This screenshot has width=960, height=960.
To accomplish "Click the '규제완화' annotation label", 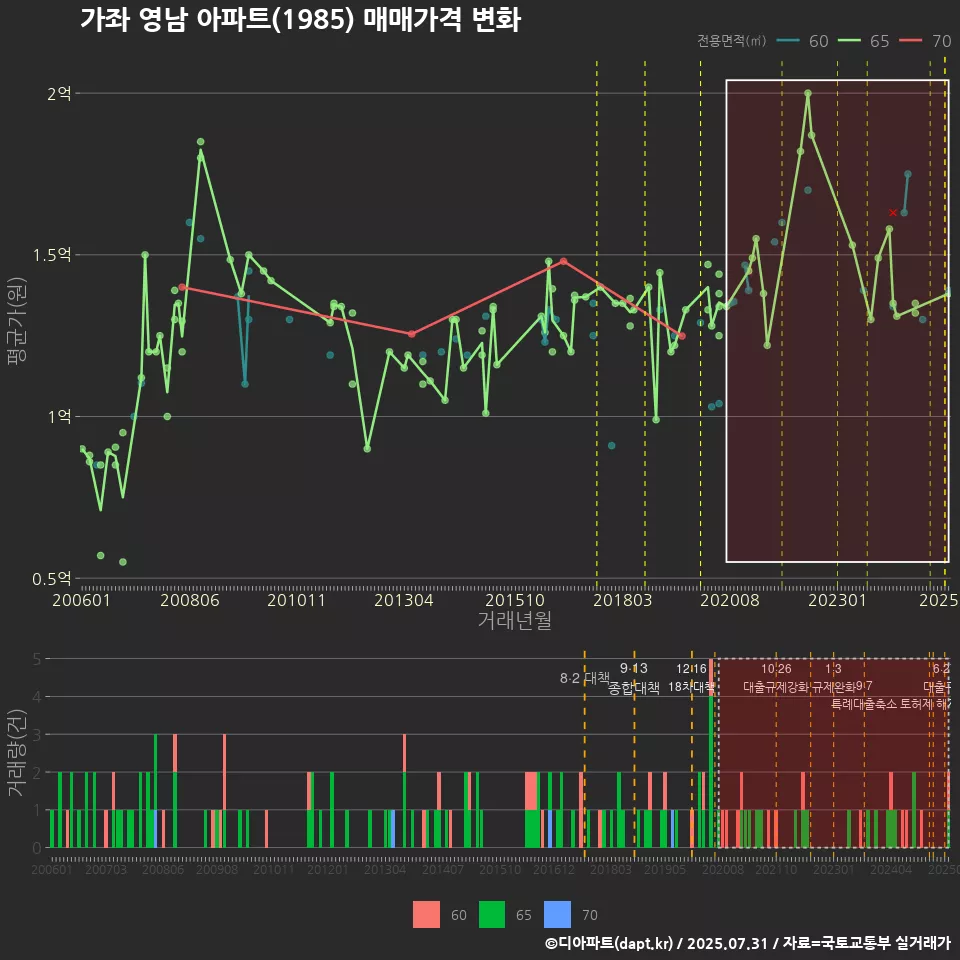I will click(833, 687).
